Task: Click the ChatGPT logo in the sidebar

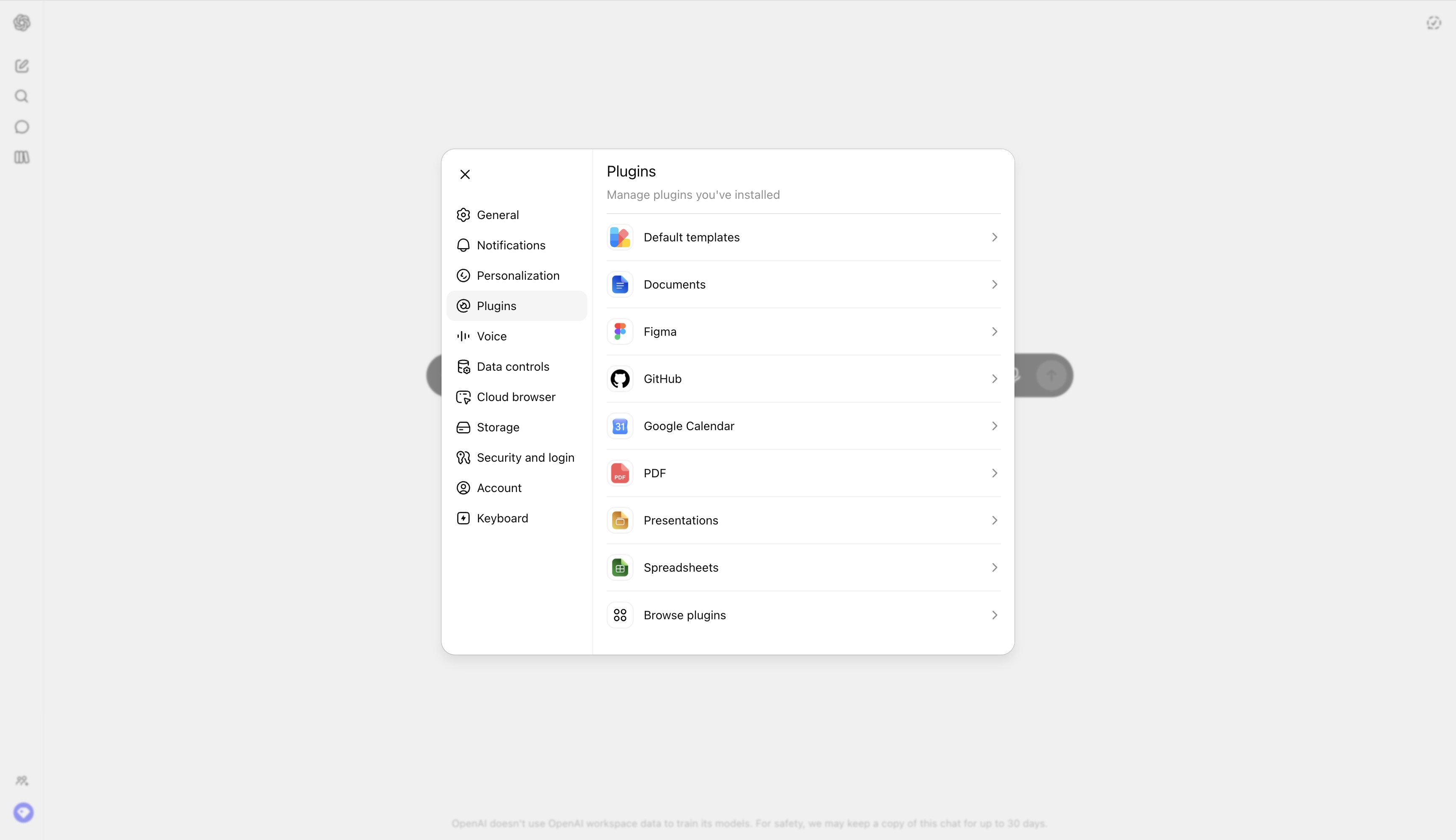Action: [22, 22]
